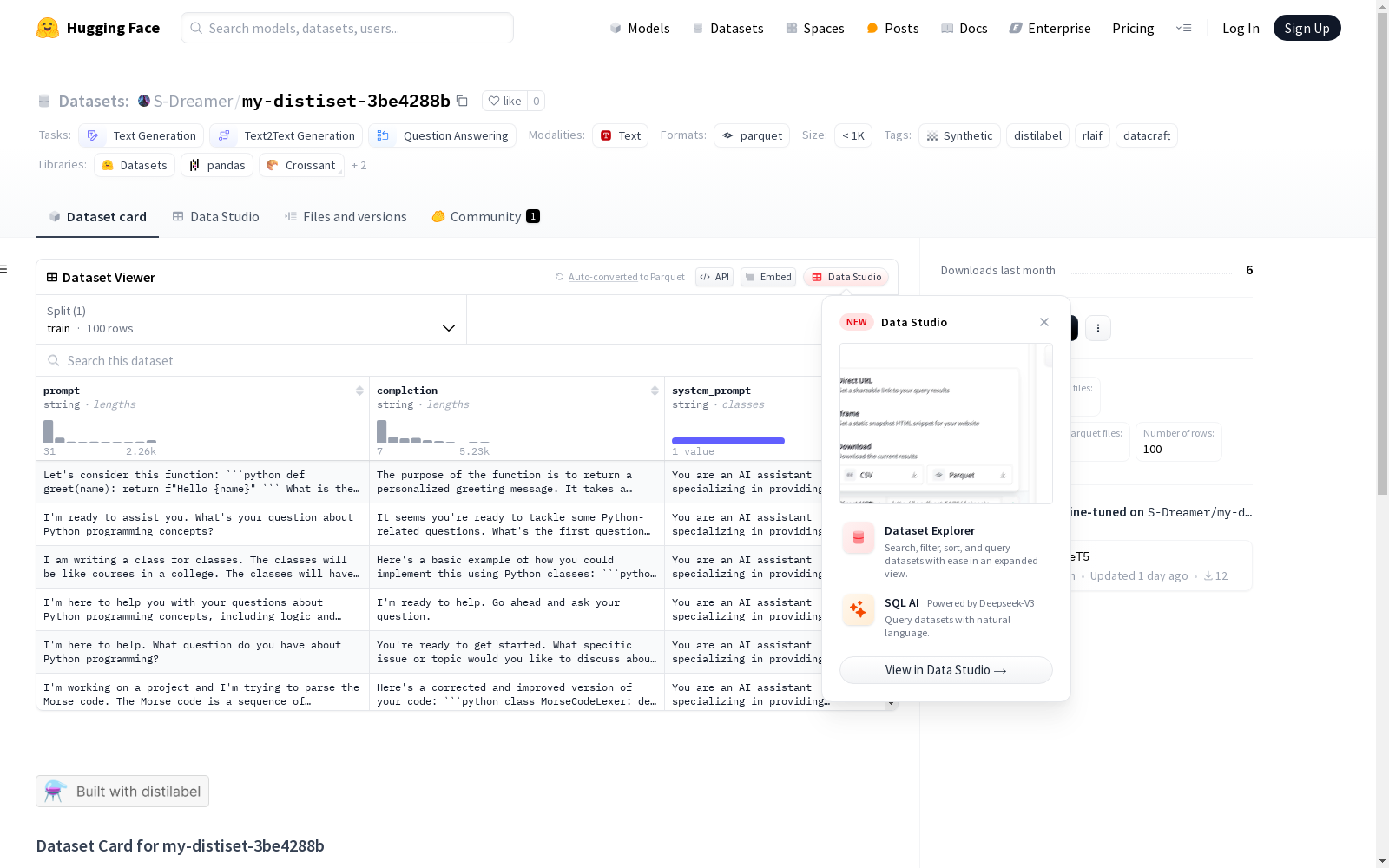Click the <1K size tag

coord(853,135)
